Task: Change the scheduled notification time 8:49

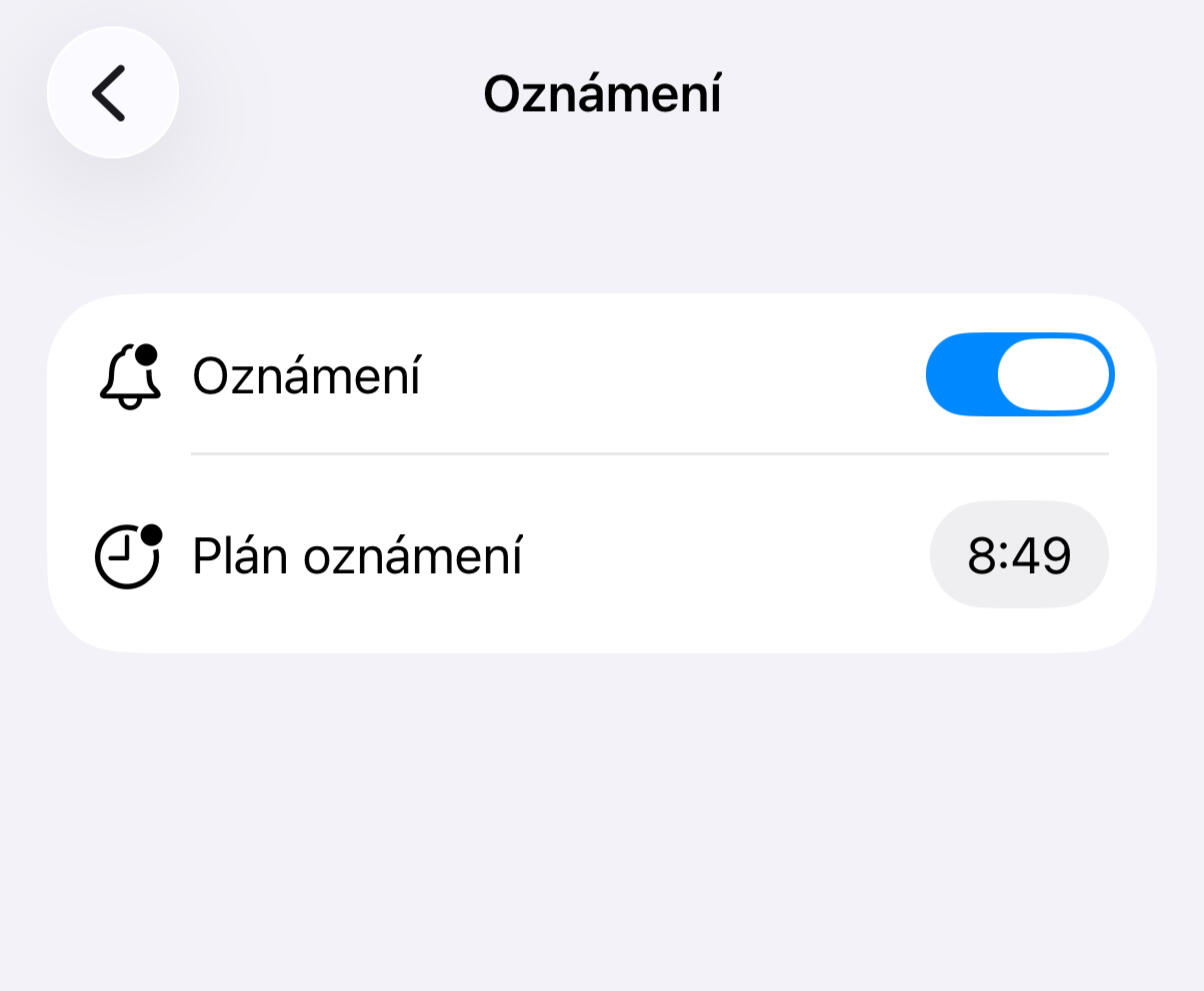Action: coord(1019,555)
